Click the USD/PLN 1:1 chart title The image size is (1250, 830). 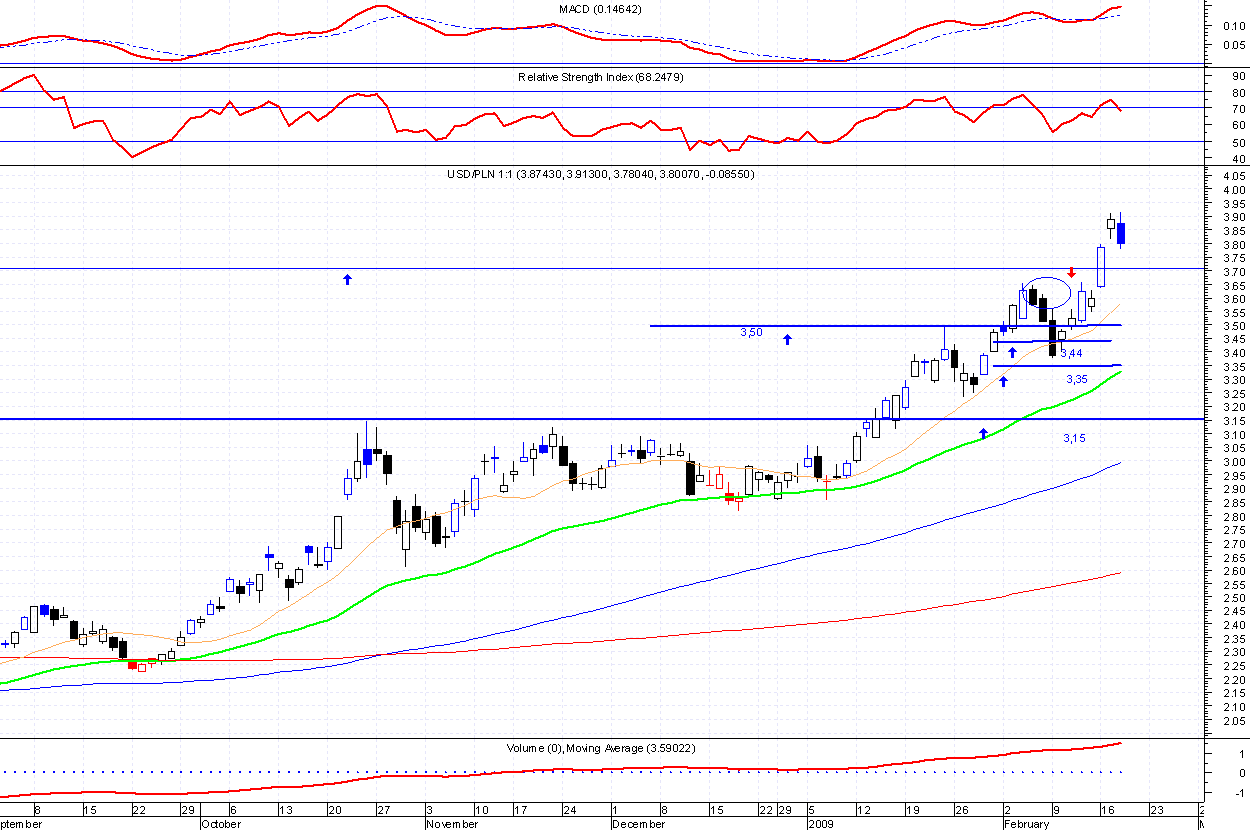point(600,174)
